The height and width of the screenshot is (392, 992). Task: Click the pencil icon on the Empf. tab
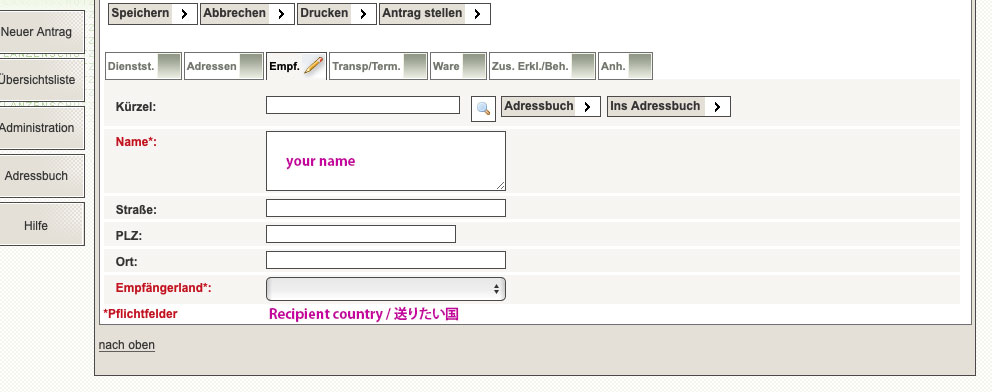[x=313, y=66]
